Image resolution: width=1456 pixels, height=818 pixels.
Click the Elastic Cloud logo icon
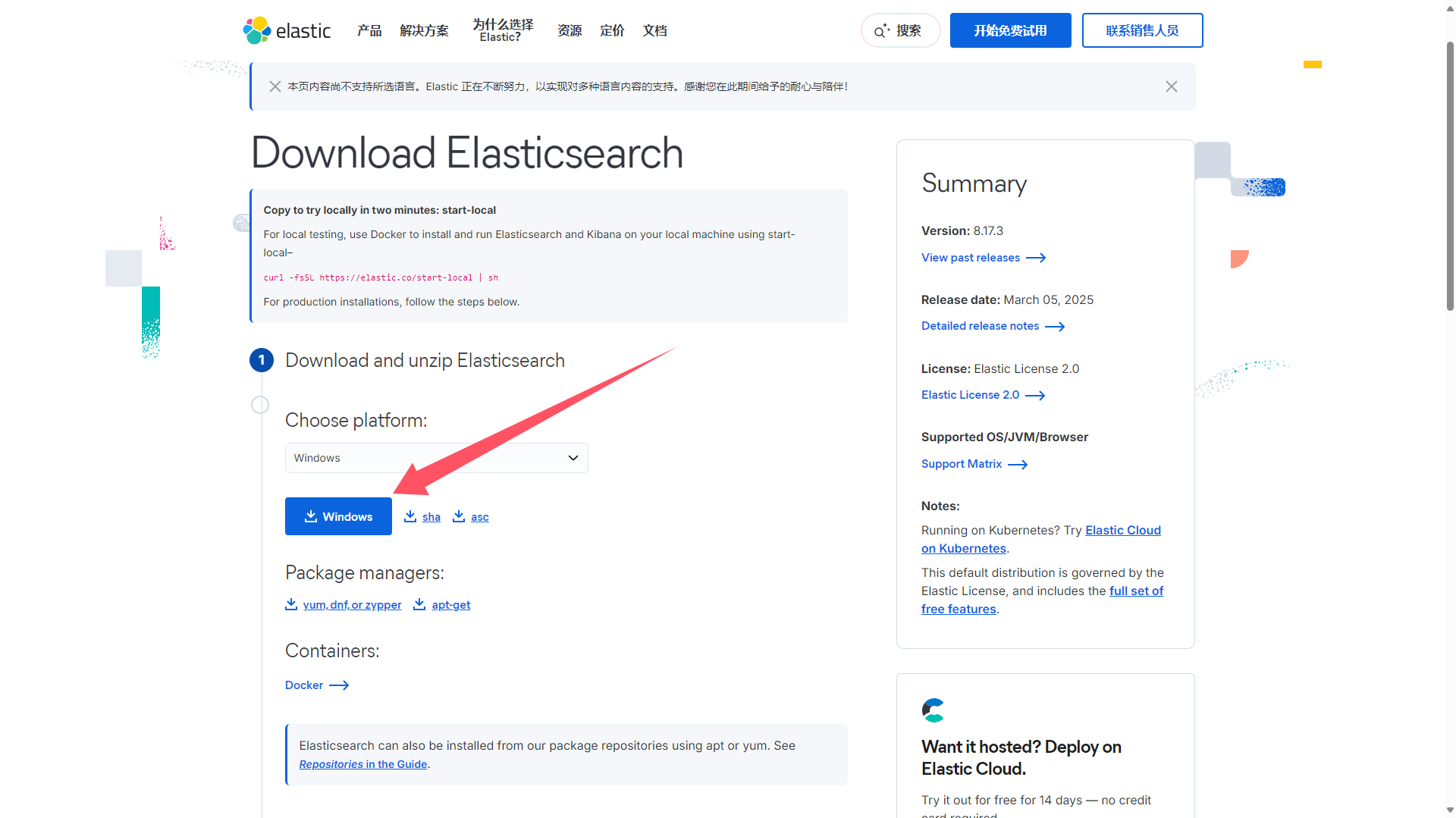pos(933,710)
